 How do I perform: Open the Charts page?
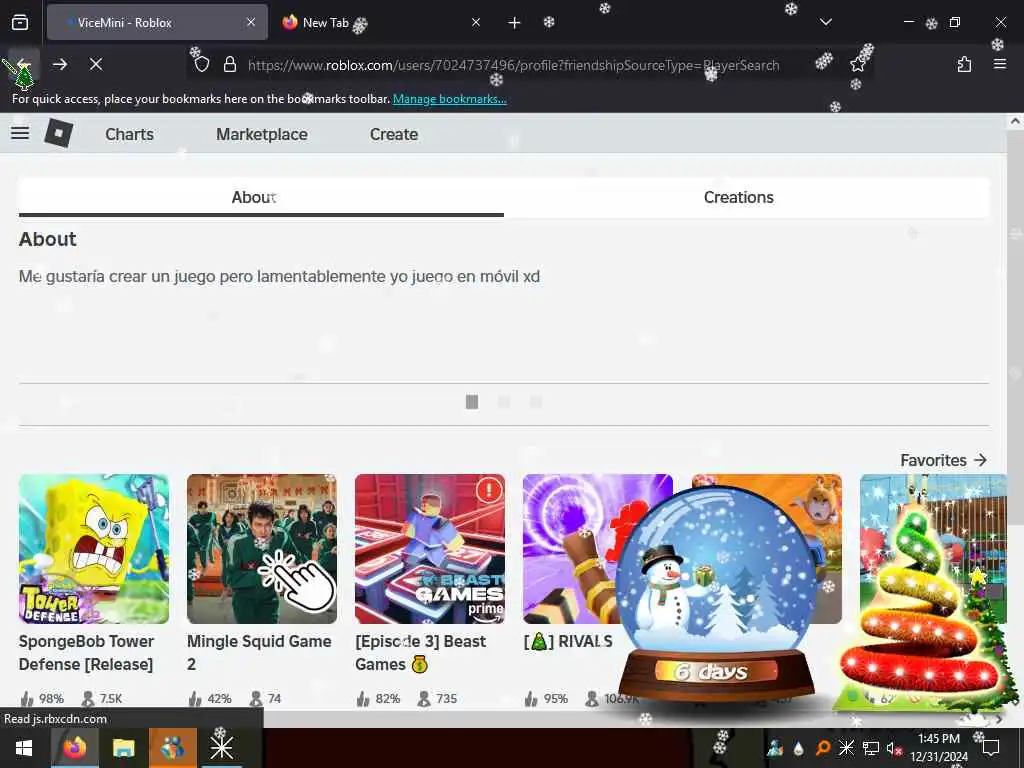coord(129,135)
